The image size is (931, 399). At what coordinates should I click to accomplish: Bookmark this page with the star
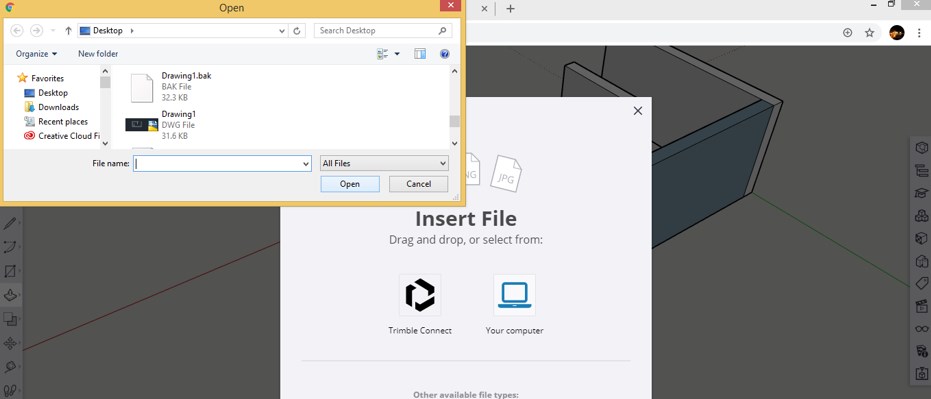869,33
